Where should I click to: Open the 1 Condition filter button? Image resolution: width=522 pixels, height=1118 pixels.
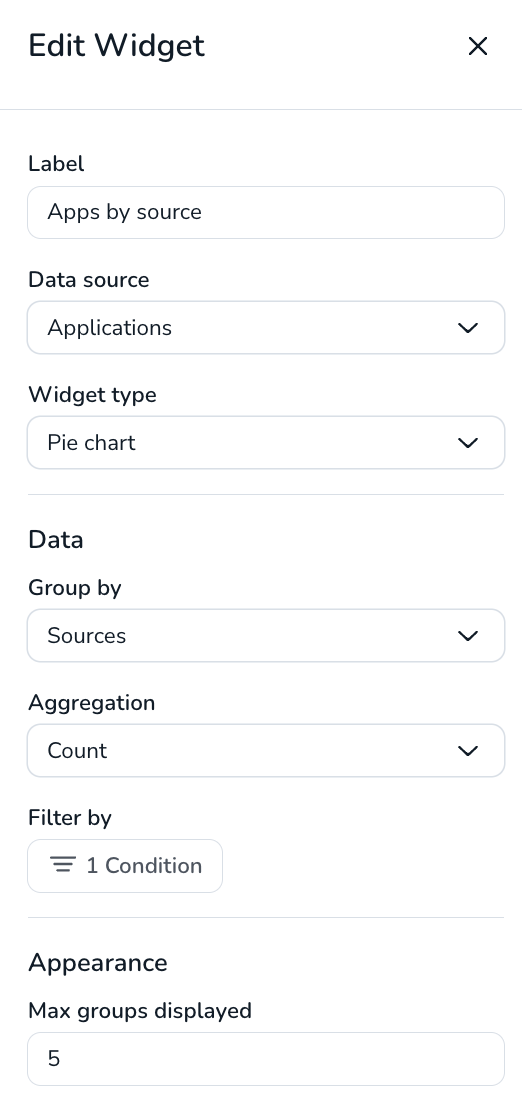pos(125,866)
